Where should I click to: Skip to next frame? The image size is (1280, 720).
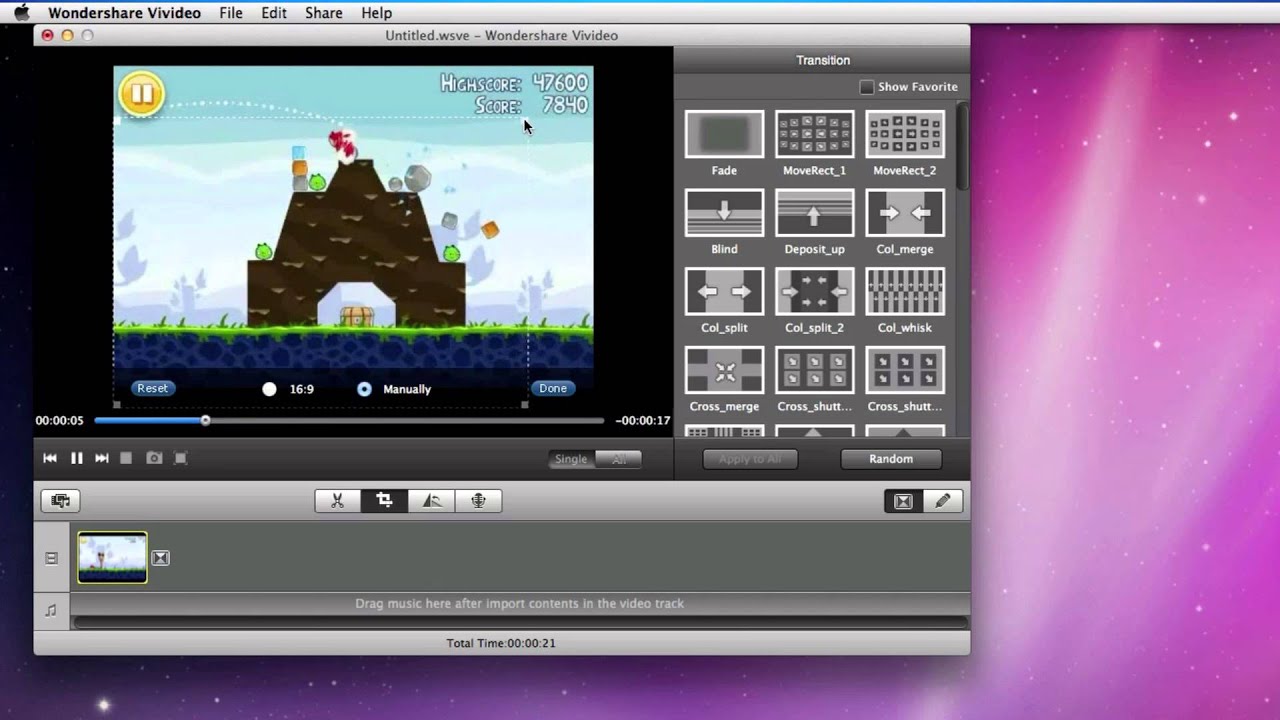click(x=101, y=458)
